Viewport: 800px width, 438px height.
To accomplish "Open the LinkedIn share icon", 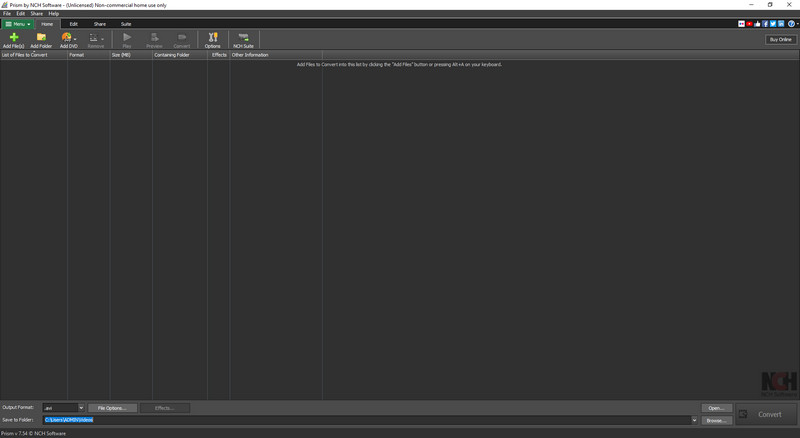I will [x=780, y=23].
